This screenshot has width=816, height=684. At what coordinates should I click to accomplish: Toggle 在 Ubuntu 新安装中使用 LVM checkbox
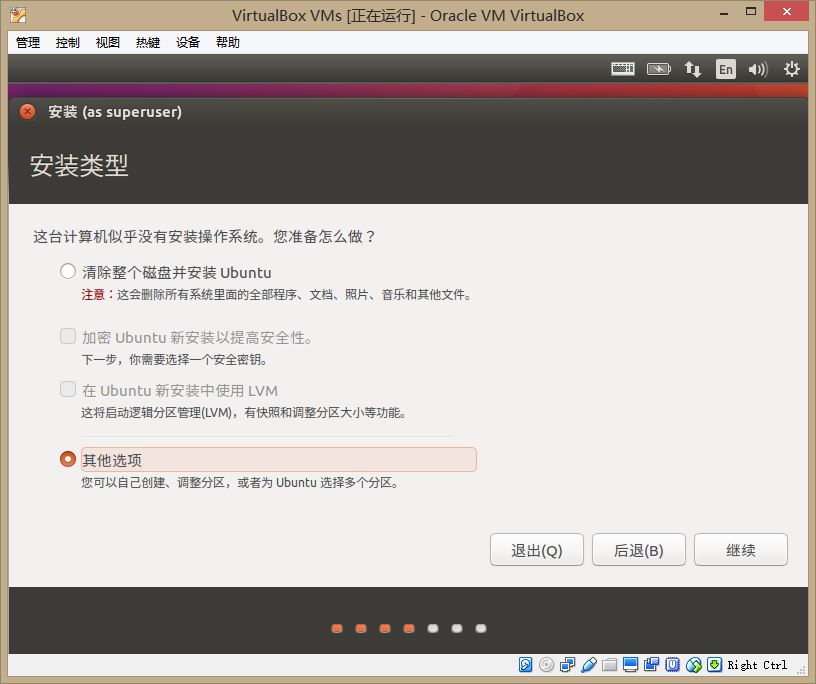tap(68, 389)
